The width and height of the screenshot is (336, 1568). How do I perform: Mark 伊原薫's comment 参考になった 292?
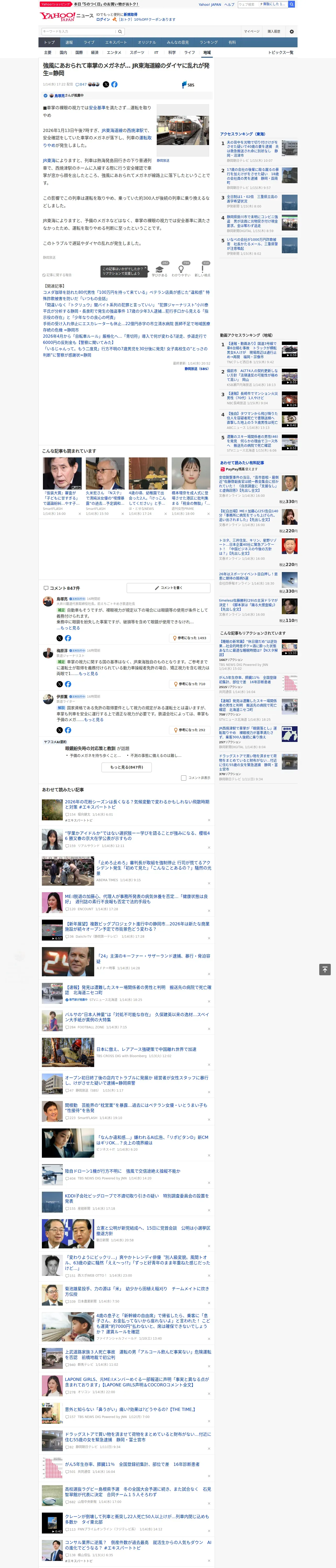190,730
